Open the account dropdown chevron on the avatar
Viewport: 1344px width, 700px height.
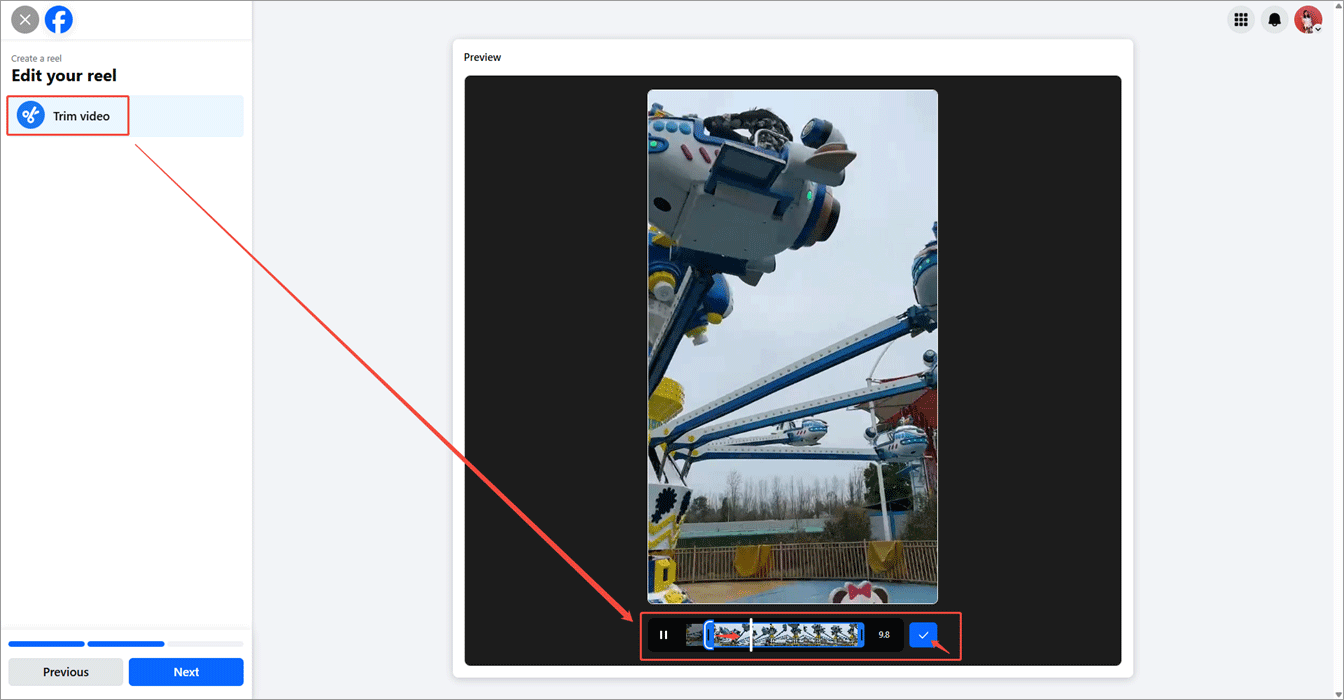[x=1319, y=28]
